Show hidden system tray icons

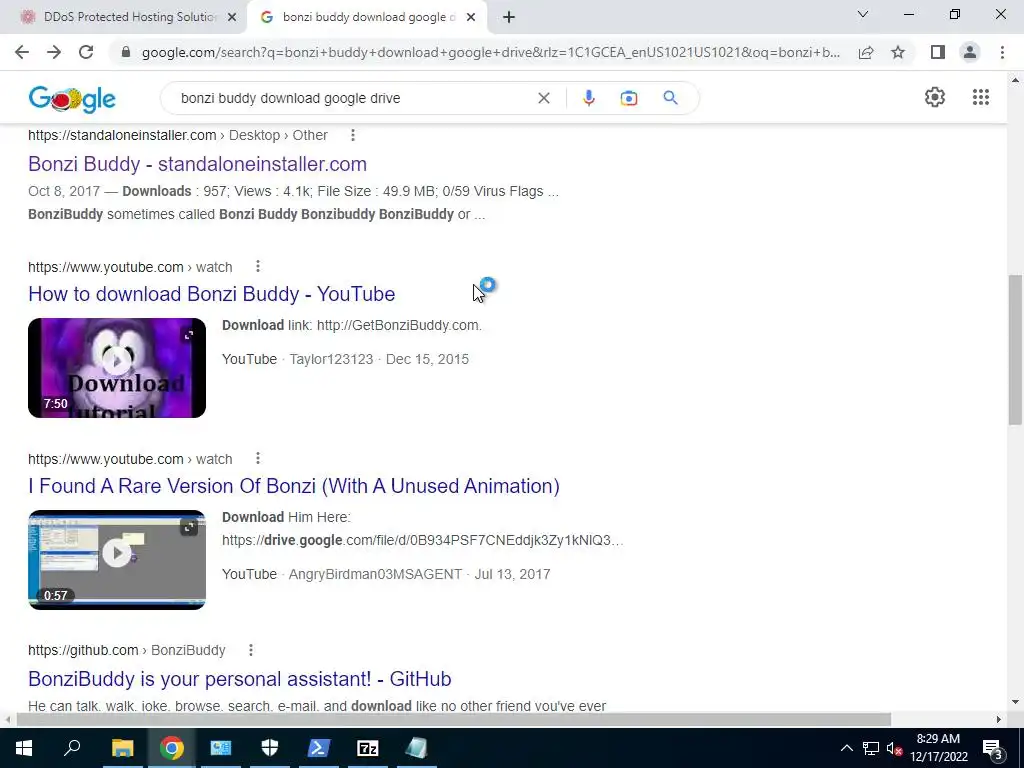click(846, 748)
